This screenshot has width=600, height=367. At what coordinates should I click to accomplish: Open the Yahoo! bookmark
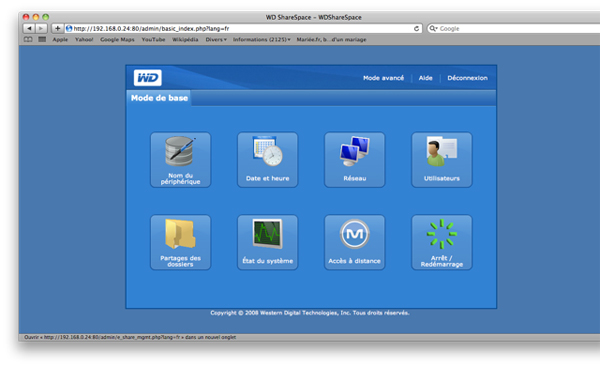[x=84, y=39]
